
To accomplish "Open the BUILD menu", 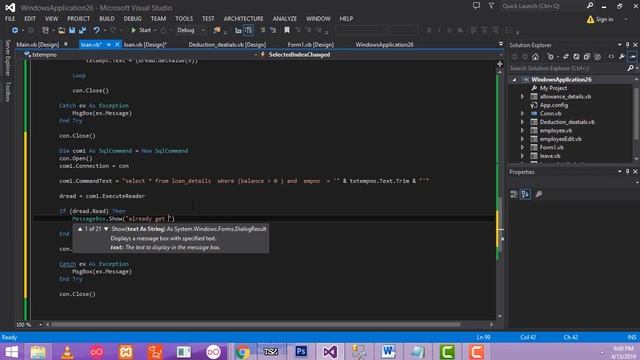I will [x=107, y=19].
